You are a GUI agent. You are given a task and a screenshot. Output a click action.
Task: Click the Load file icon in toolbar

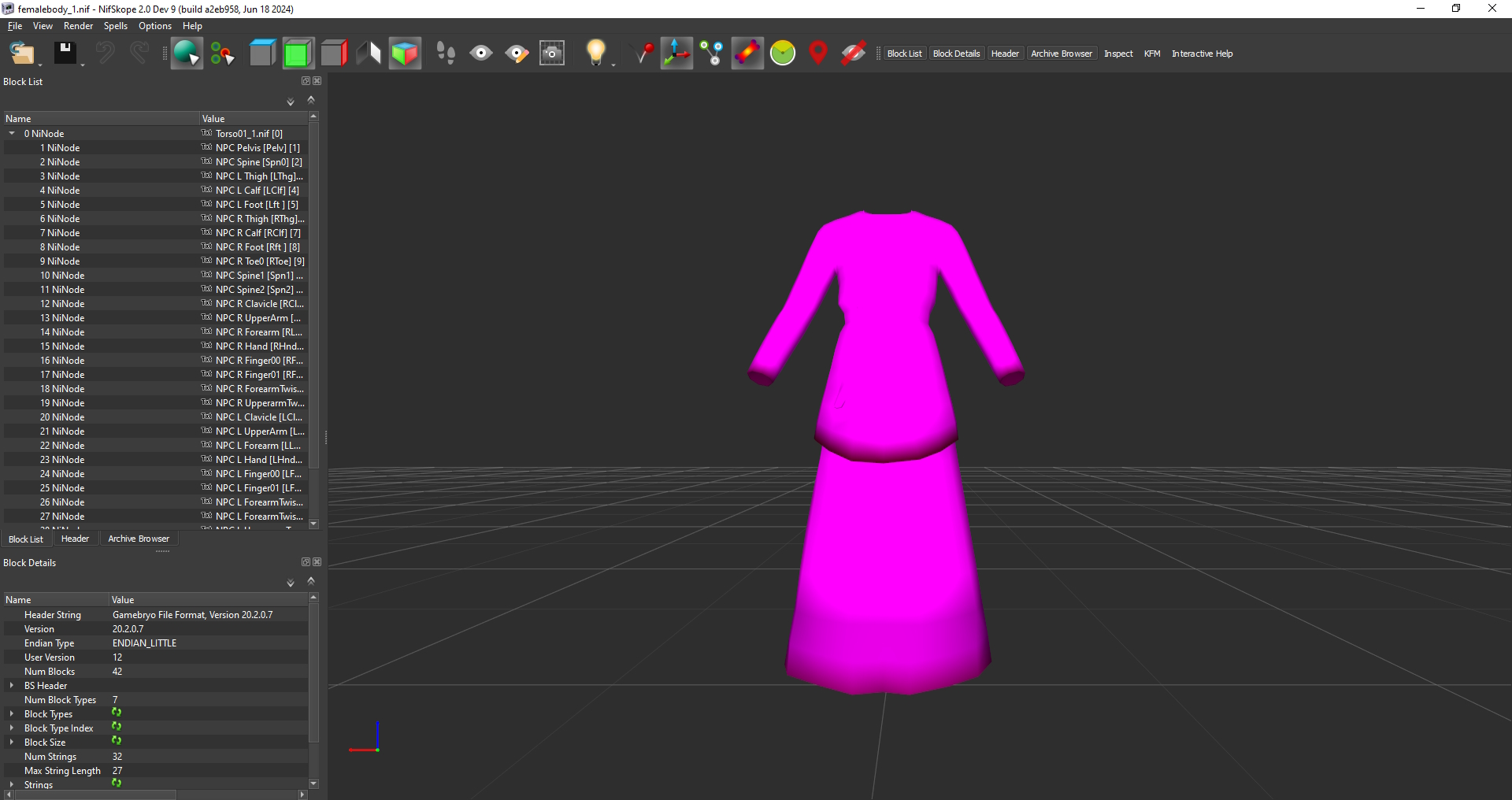(x=21, y=54)
